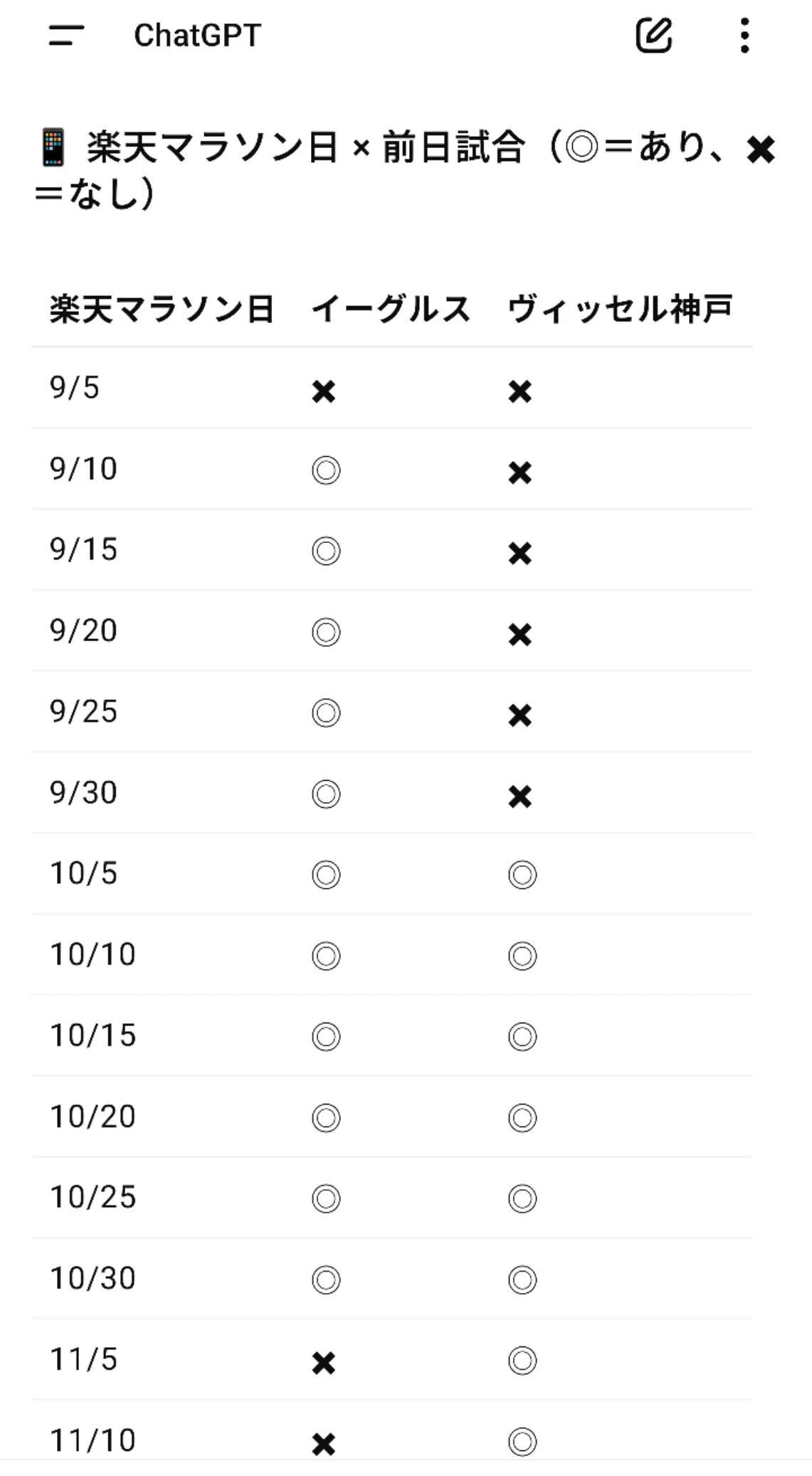Tap the 9/5 date cell

click(75, 388)
